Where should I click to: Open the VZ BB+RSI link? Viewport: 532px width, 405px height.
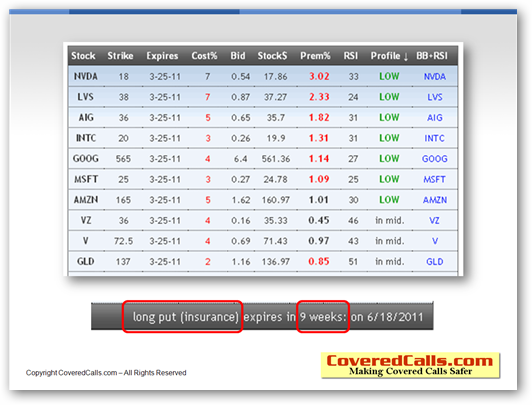(435, 220)
